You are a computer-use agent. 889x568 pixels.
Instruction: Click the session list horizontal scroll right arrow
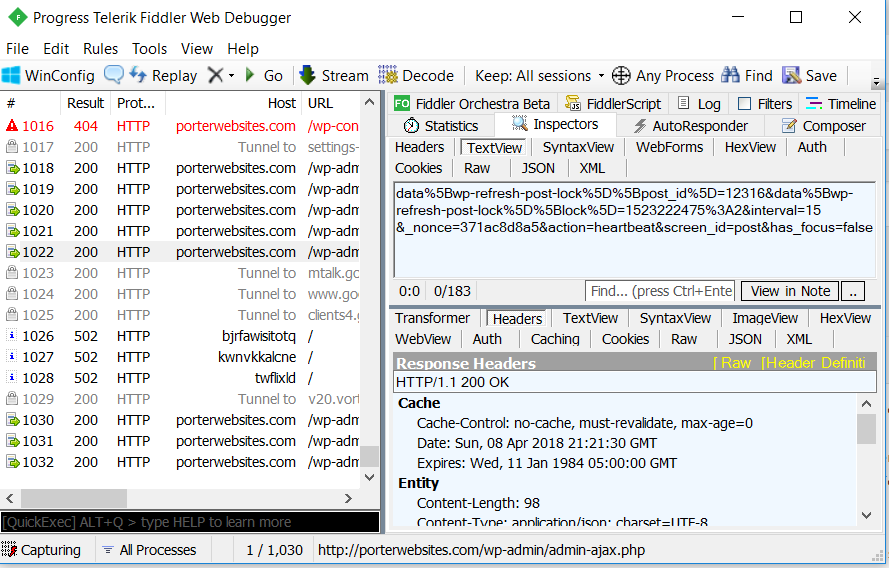[348, 498]
